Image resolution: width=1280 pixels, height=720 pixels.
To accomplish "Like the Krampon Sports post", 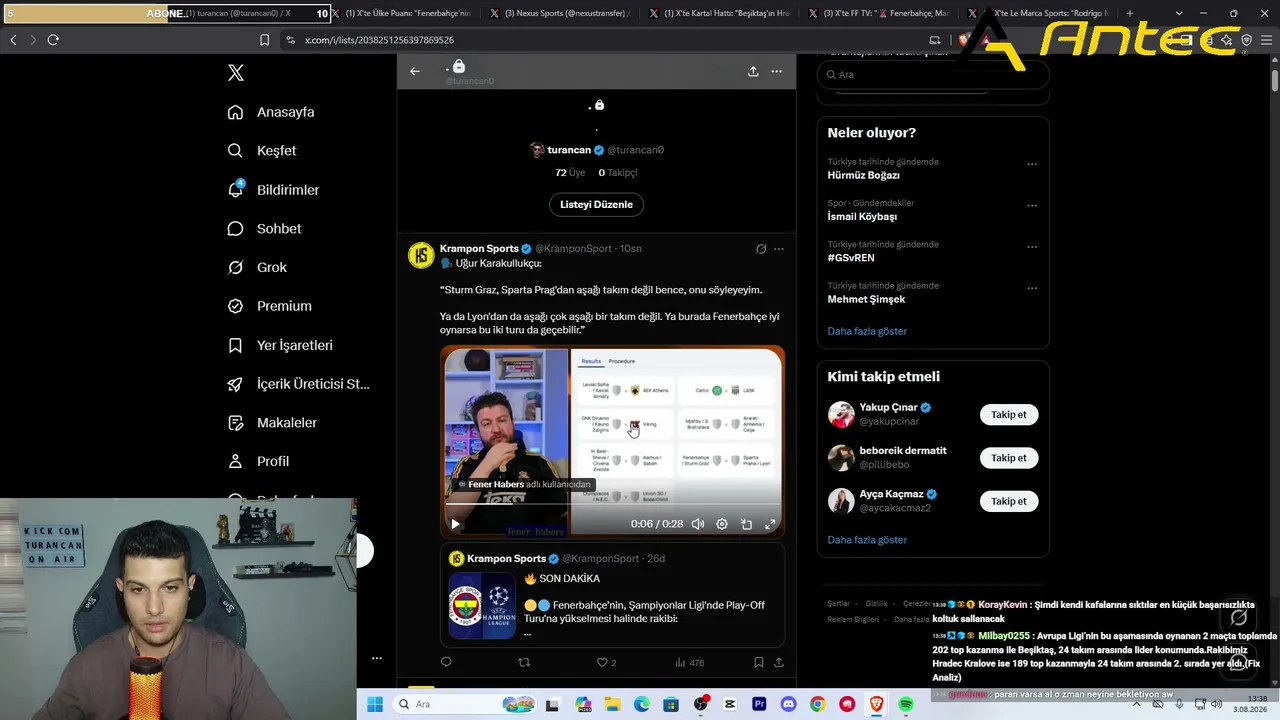I will pos(606,662).
